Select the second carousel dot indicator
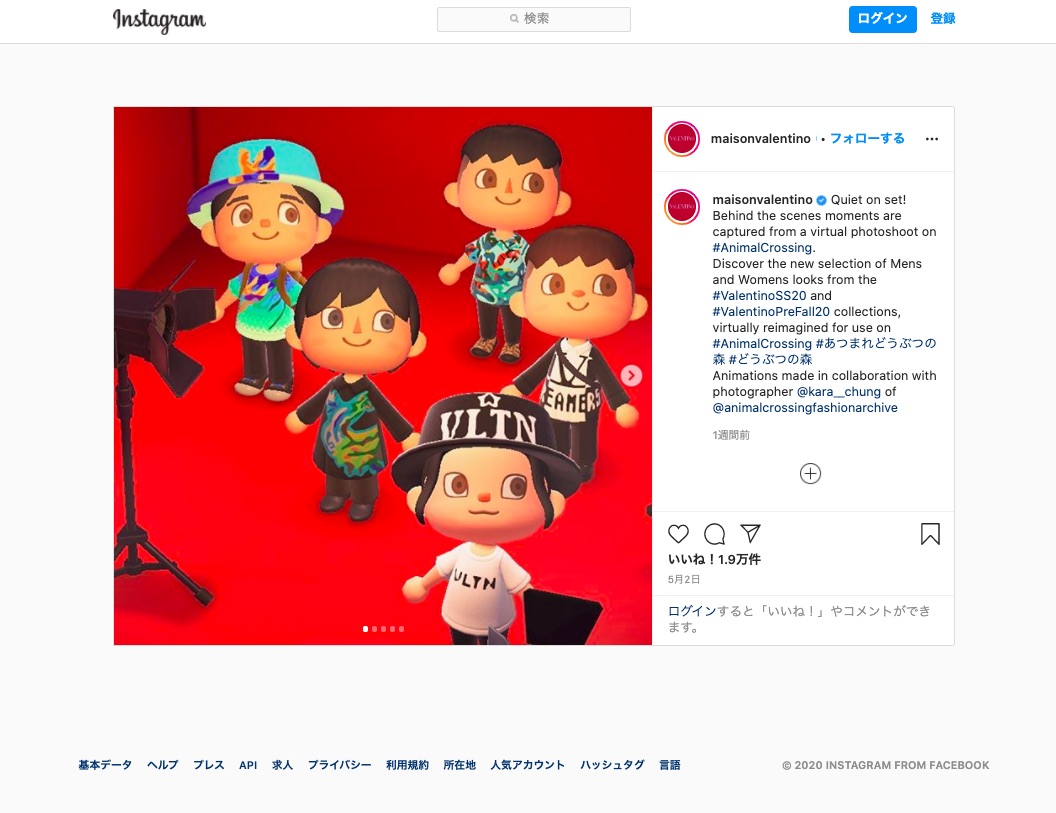 click(374, 629)
